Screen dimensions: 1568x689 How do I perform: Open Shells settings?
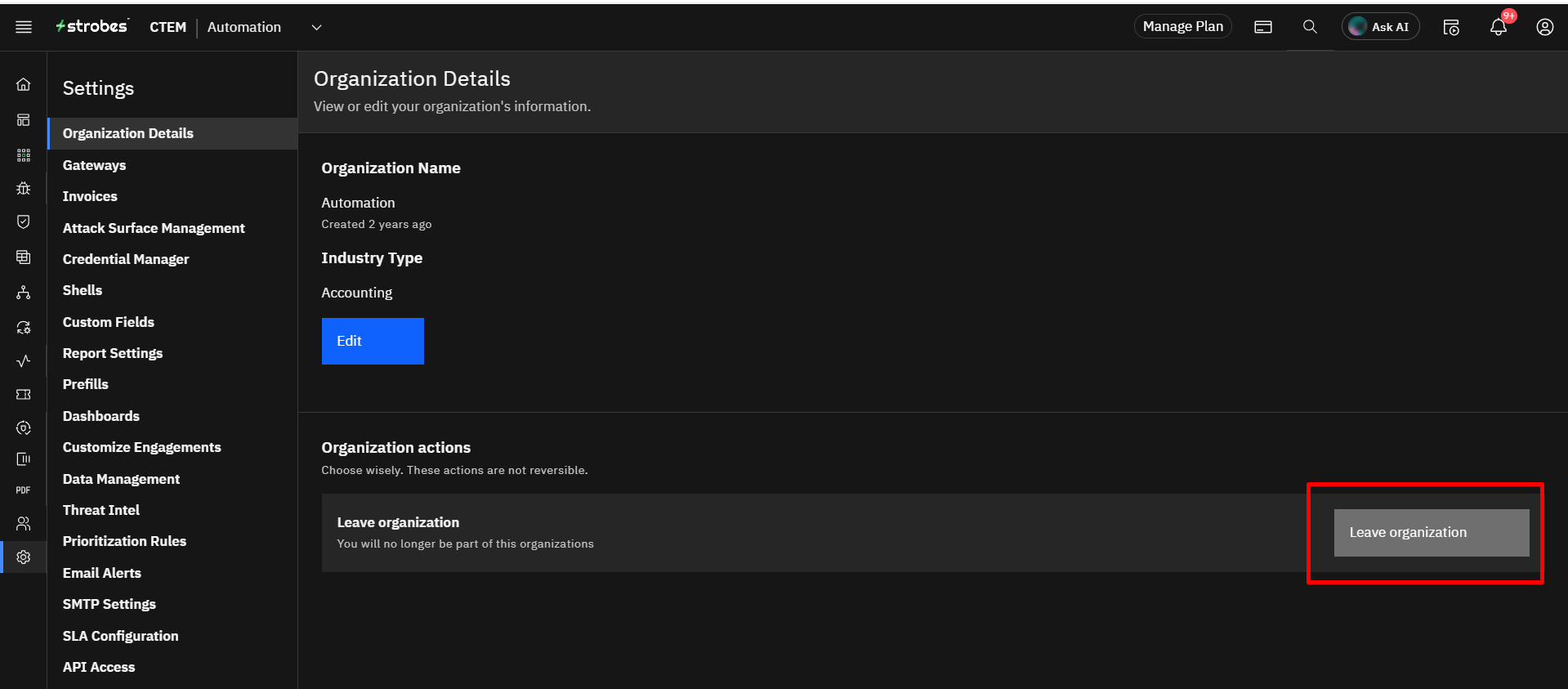(83, 290)
